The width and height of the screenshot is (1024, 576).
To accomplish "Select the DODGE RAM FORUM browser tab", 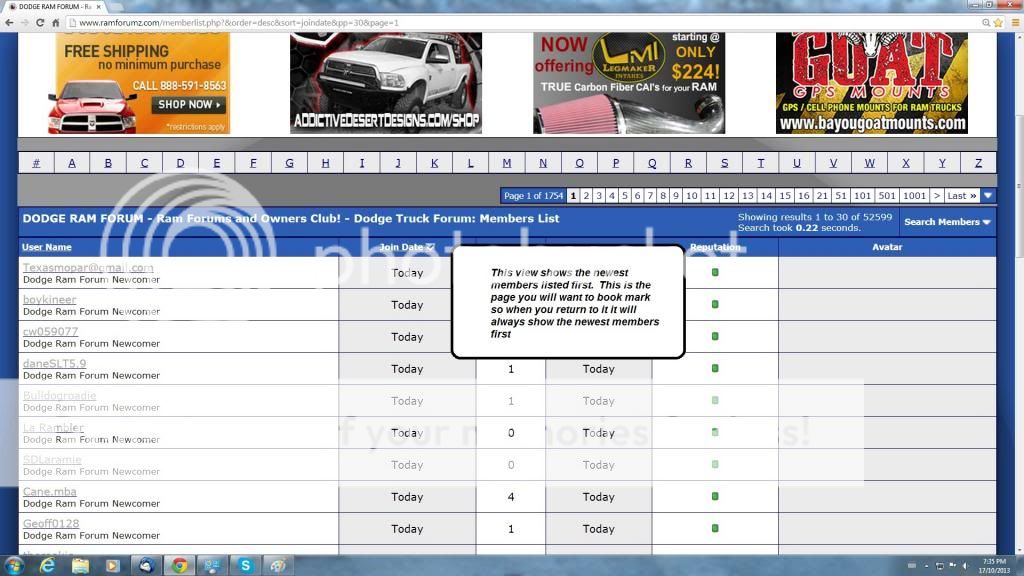I will point(54,7).
